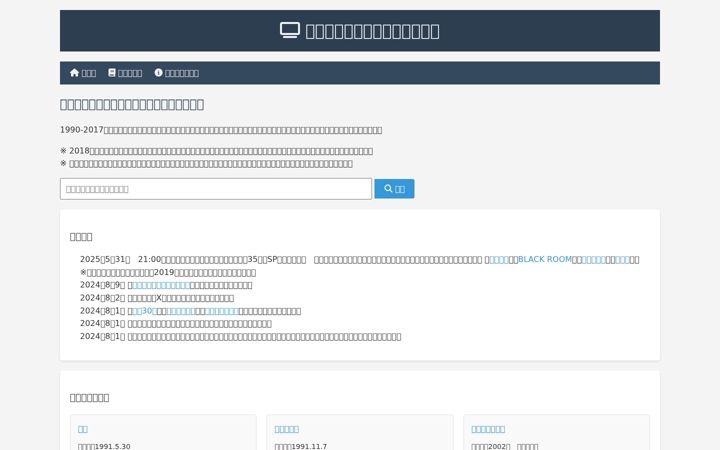Click the paragraph starting with 1990-2017

[x=221, y=130]
